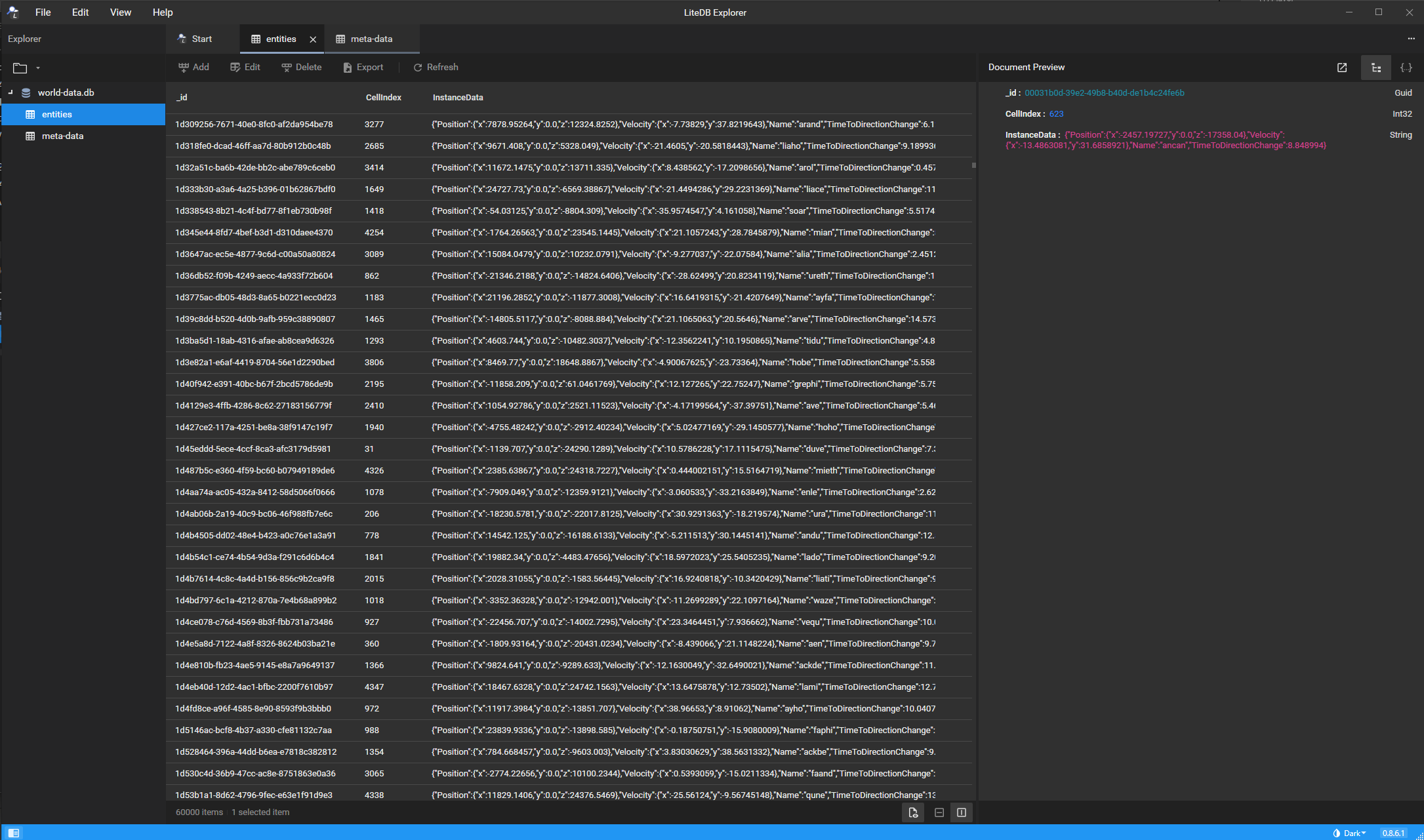This screenshot has height=840, width=1424.
Task: Click the Add document button
Action: click(194, 67)
